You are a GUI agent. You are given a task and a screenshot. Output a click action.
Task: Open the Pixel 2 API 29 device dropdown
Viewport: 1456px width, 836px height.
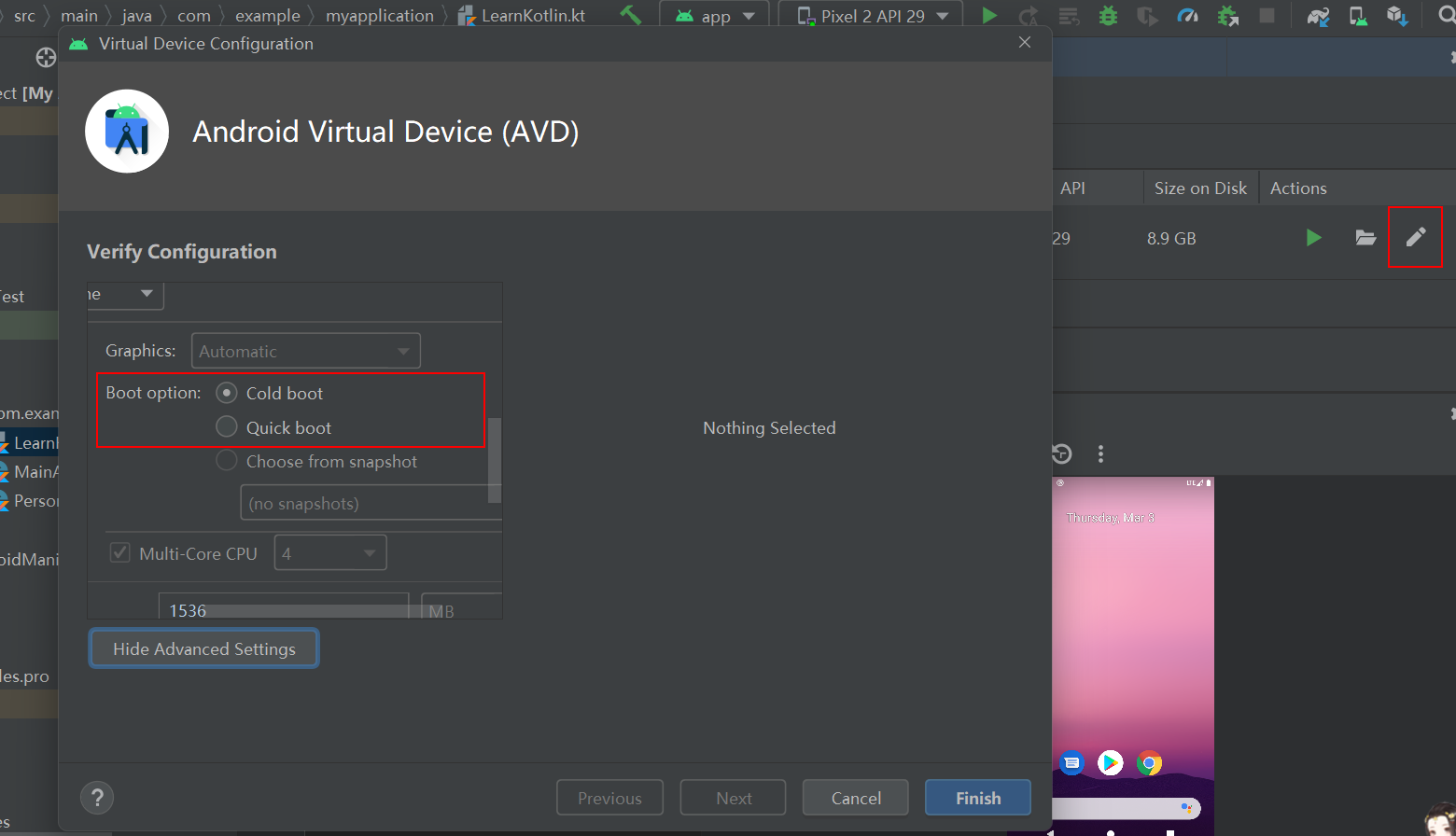tap(869, 14)
